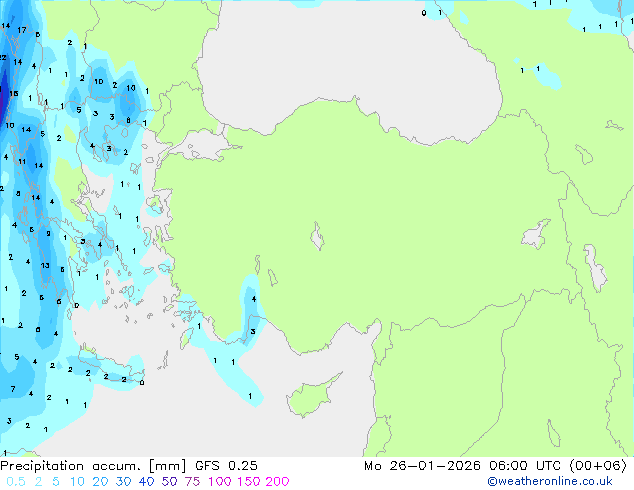634x490 pixels.
Task: Select the 150 legend value
Action: (249, 482)
